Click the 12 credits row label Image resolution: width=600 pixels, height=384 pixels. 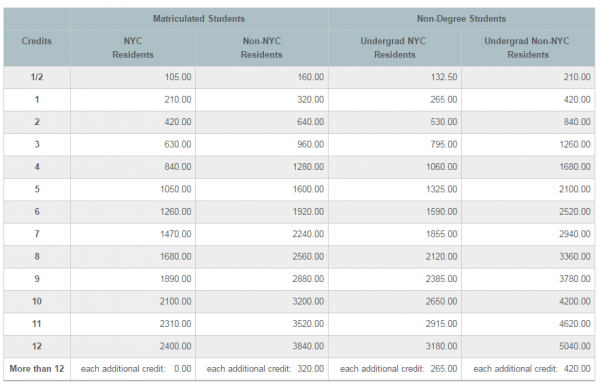pyautogui.click(x=37, y=346)
